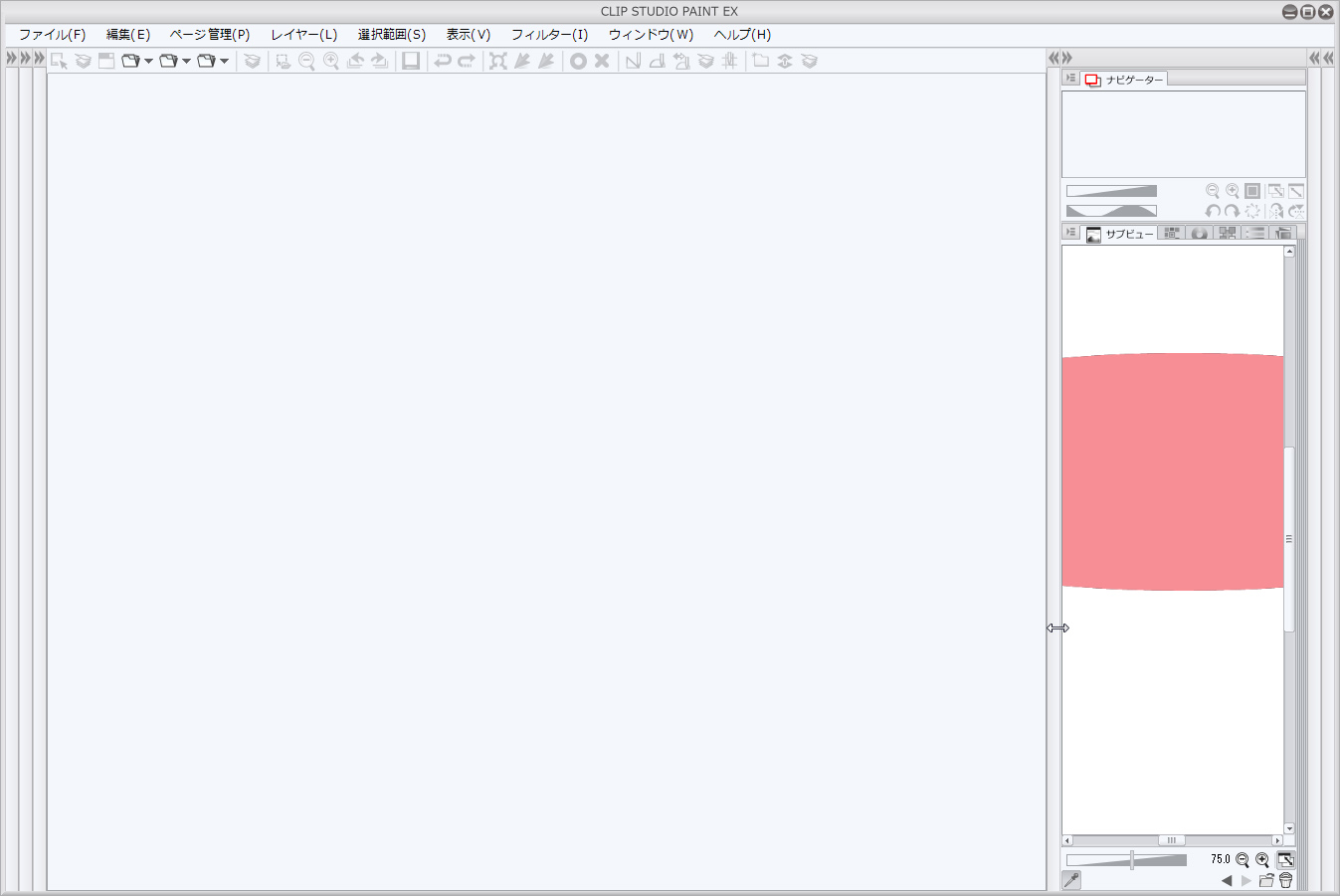The width and height of the screenshot is (1340, 896).
Task: Click the Navigator rotation slider
Action: point(1111,211)
